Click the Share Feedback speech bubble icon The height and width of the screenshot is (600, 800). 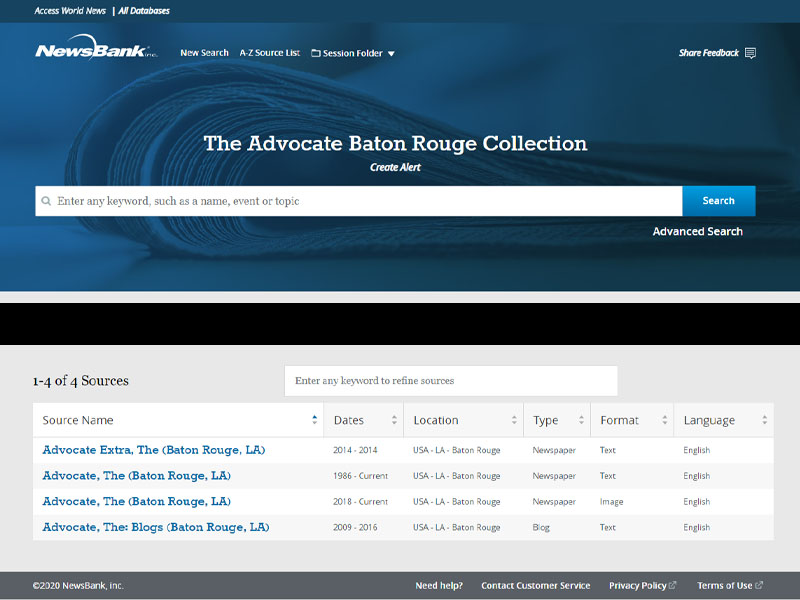[x=750, y=53]
